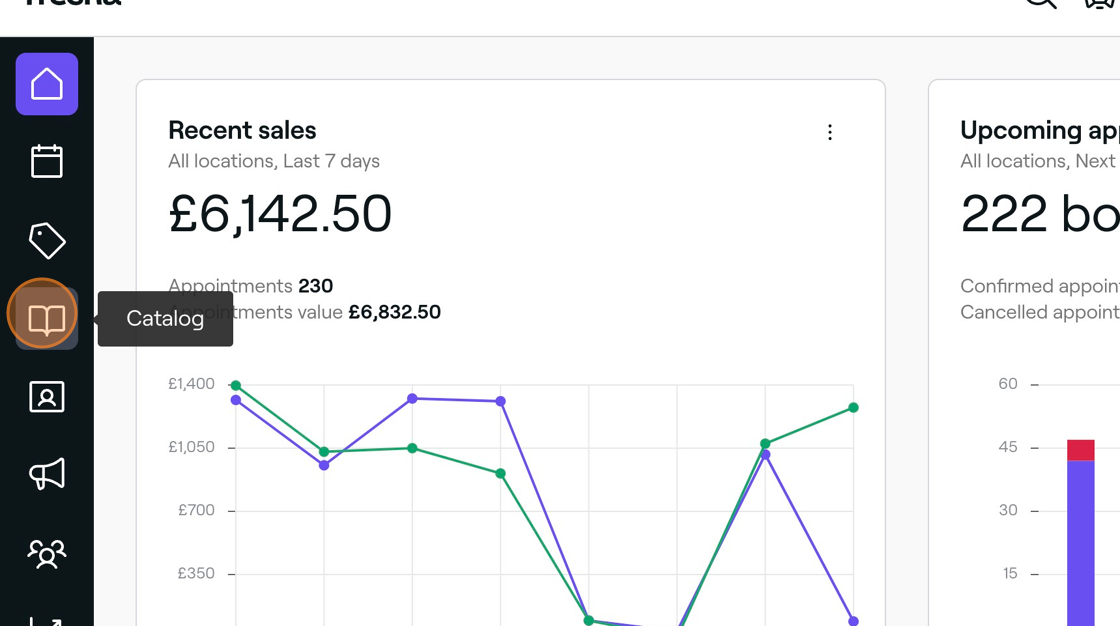1120x626 pixels.
Task: Click the 45 label on appointments axis
Action: [x=1008, y=447]
